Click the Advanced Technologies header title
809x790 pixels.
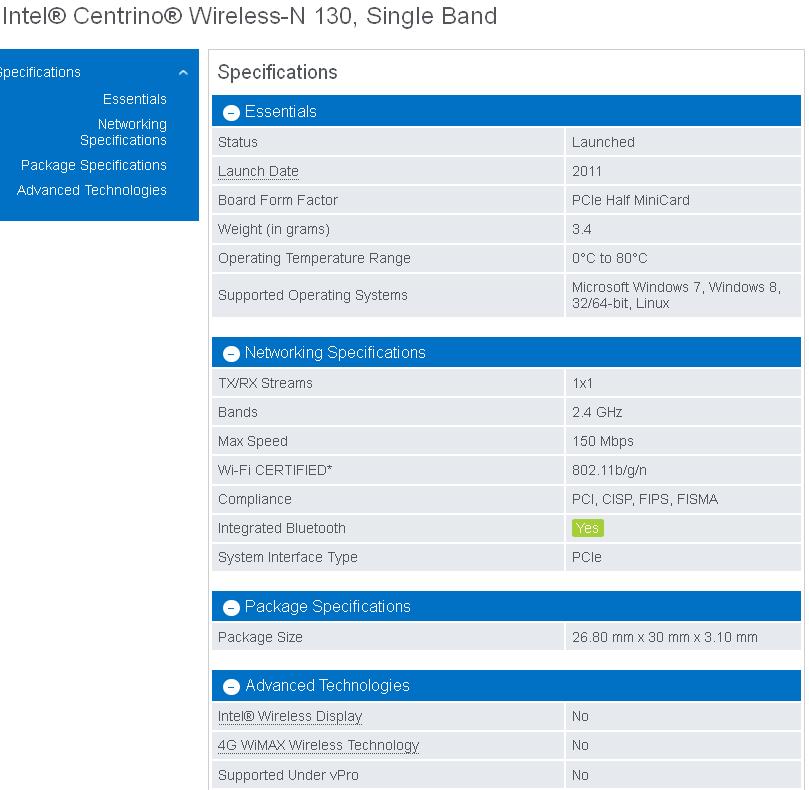pyautogui.click(x=328, y=685)
